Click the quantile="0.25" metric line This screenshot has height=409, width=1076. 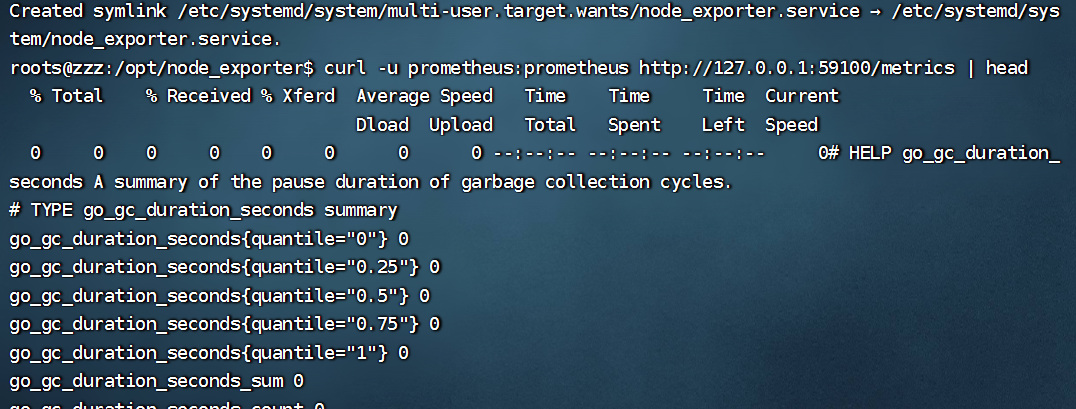tap(224, 268)
